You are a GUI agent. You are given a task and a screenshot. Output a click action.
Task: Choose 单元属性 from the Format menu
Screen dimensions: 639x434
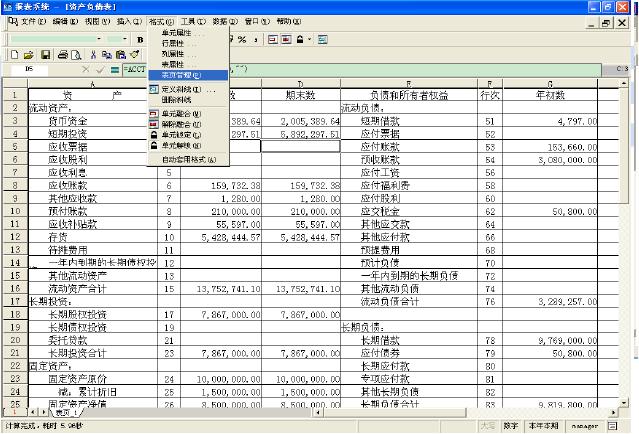[x=188, y=33]
